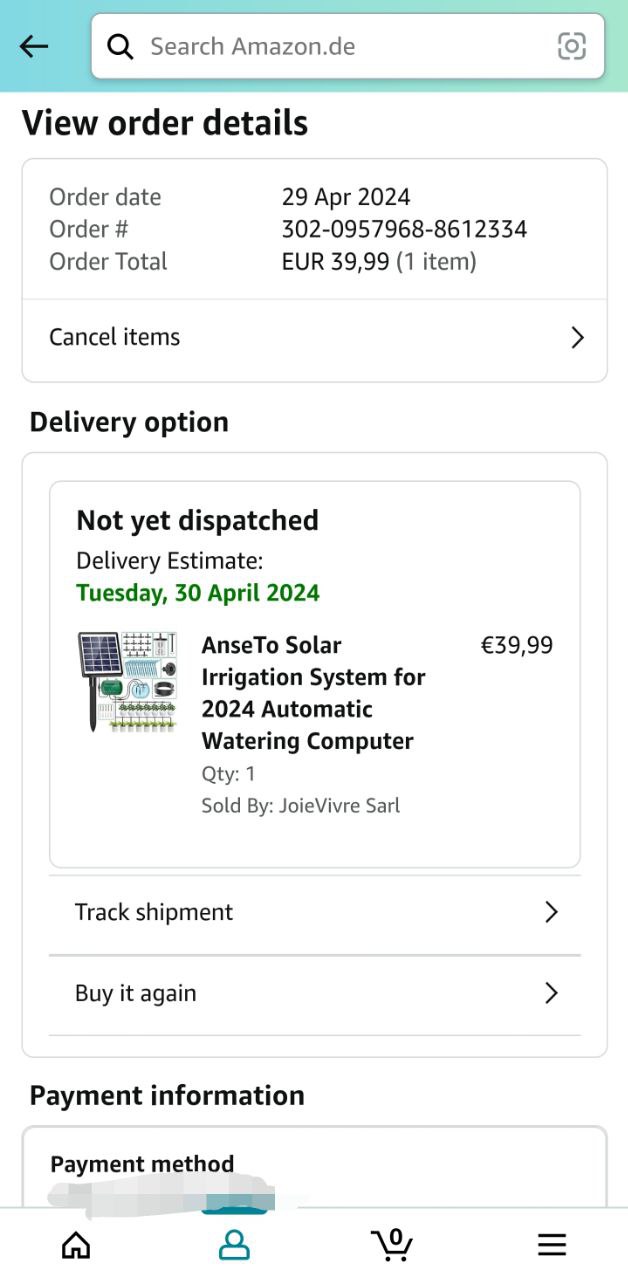The width and height of the screenshot is (628, 1280).
Task: Click the Sold By JoieVivre Sarl text
Action: 300,805
